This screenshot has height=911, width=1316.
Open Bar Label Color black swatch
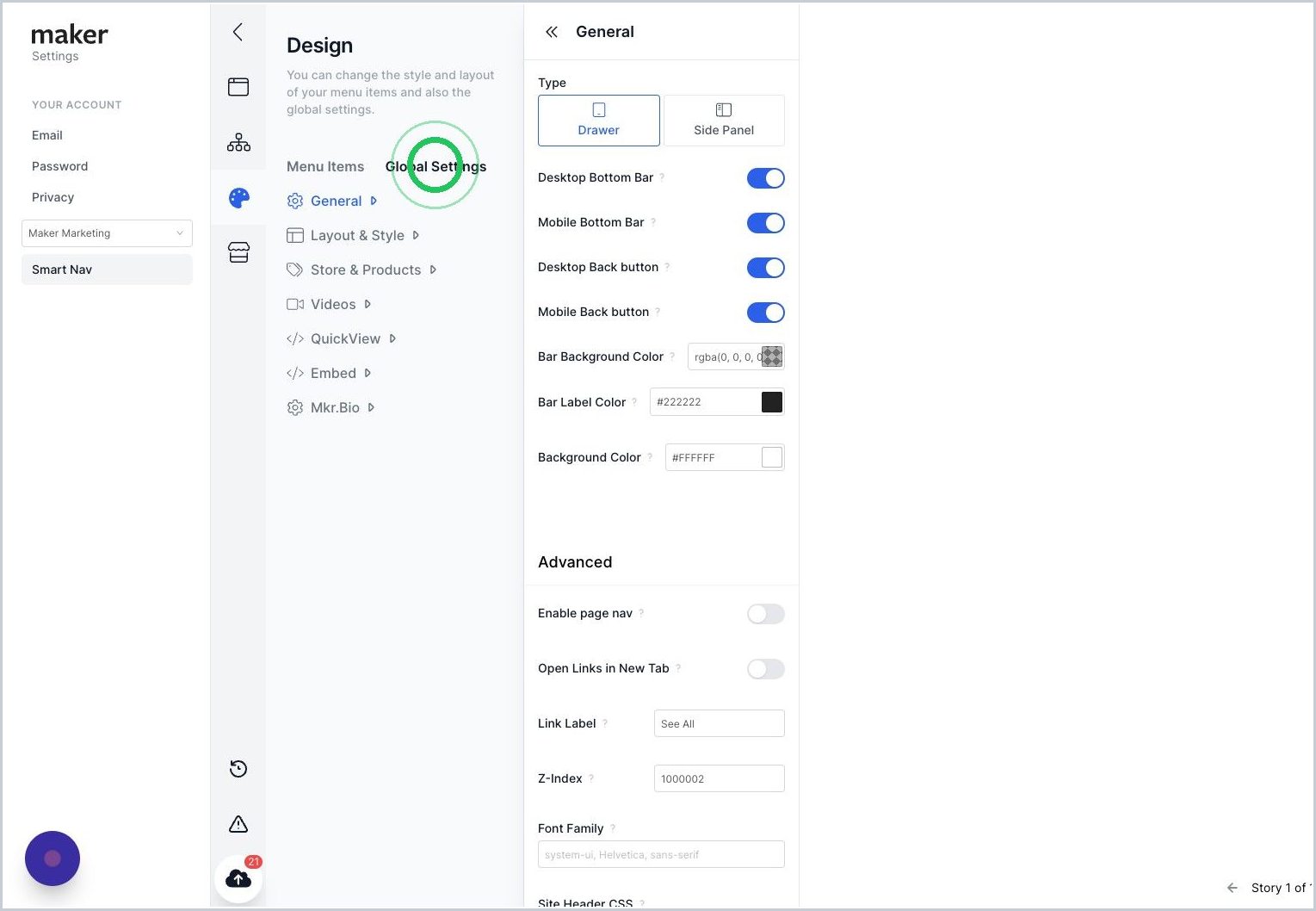[772, 402]
